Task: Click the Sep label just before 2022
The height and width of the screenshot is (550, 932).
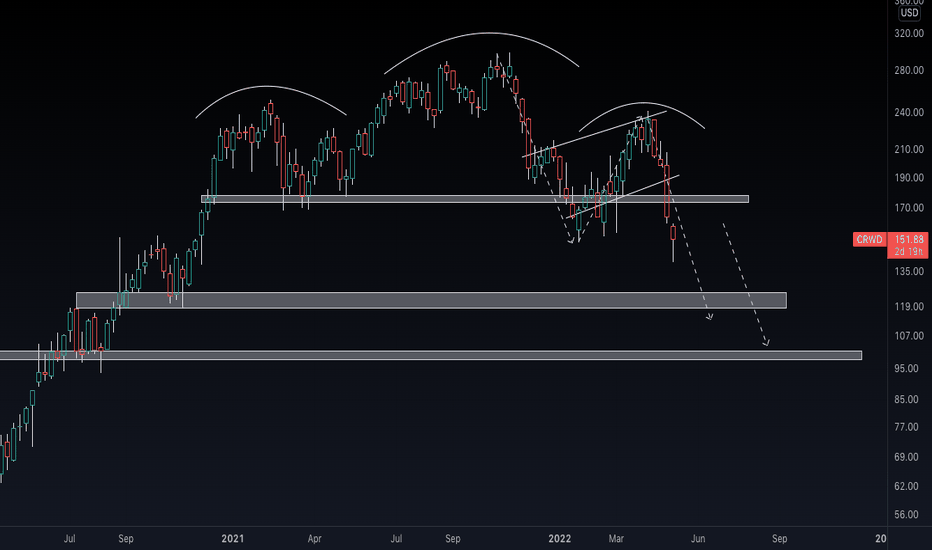Action: pos(453,539)
